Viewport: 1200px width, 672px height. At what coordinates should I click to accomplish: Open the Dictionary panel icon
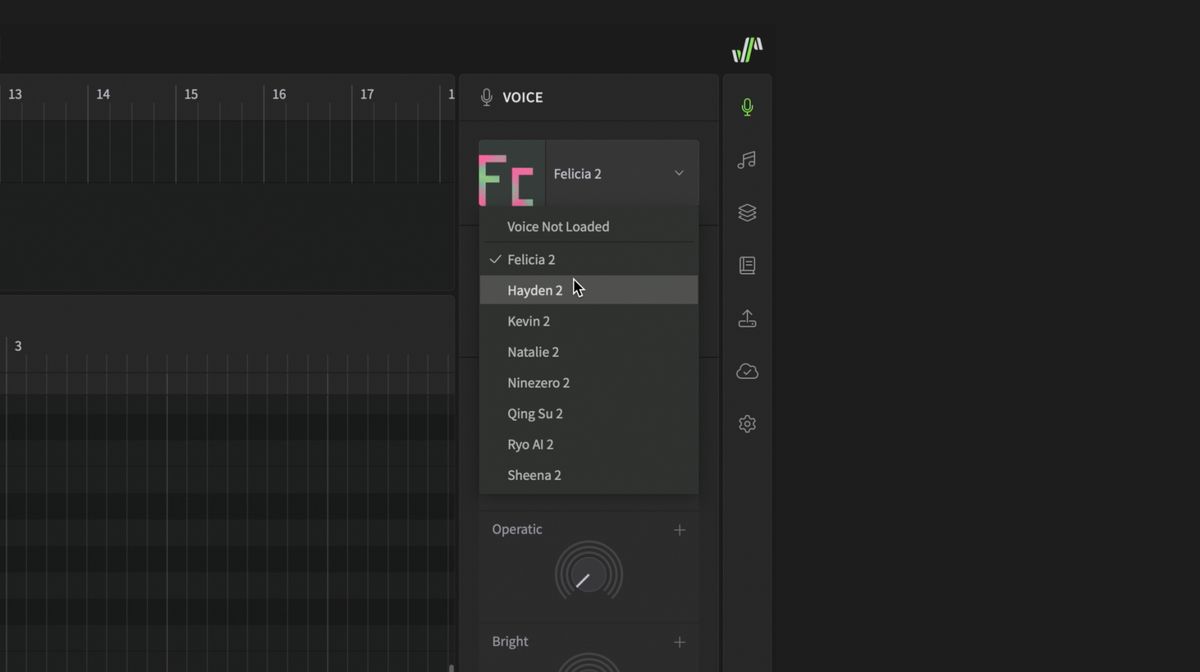coord(747,265)
